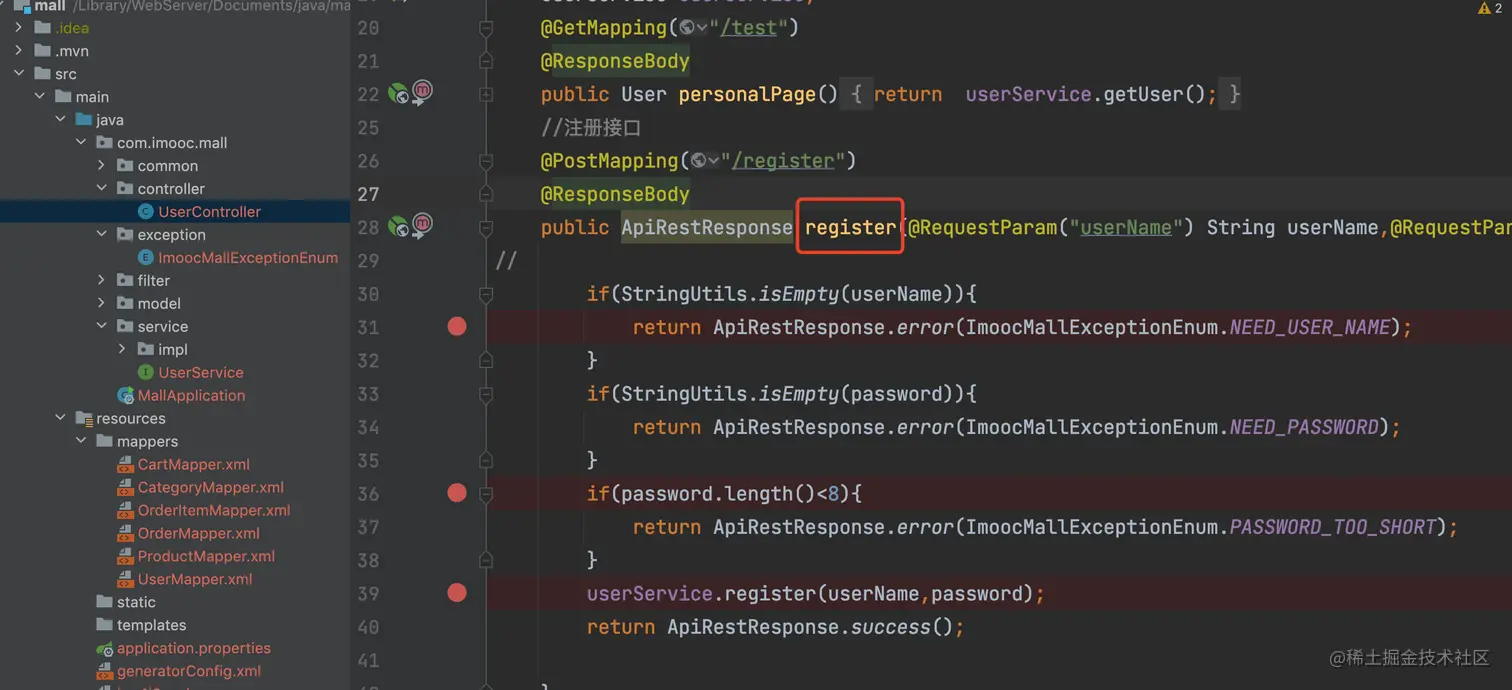This screenshot has width=1512, height=690.
Task: Open UserController class in project tree
Action: point(209,212)
